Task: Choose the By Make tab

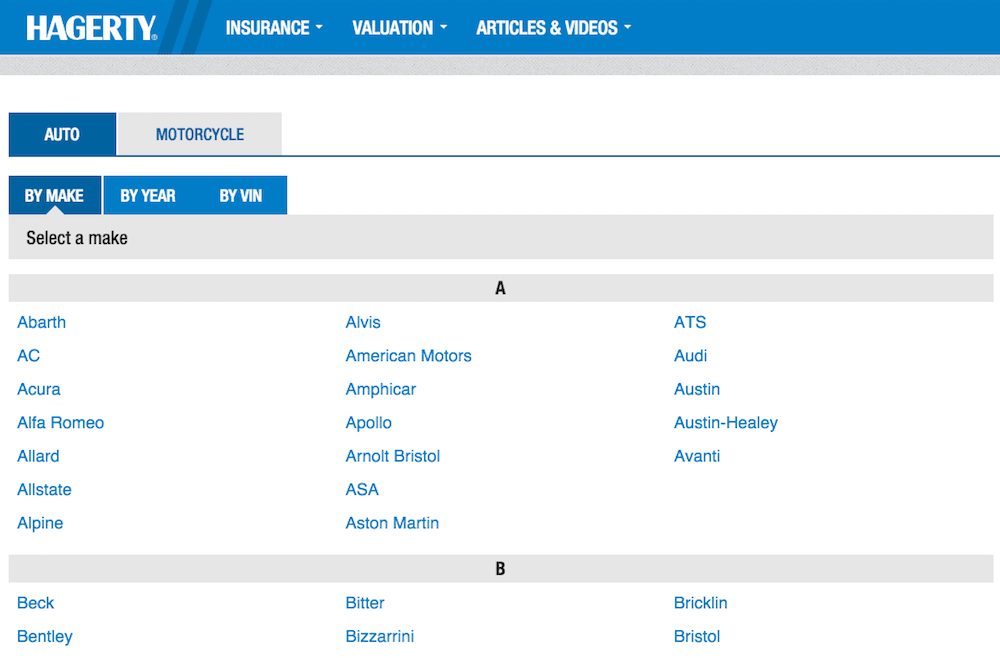Action: point(55,195)
